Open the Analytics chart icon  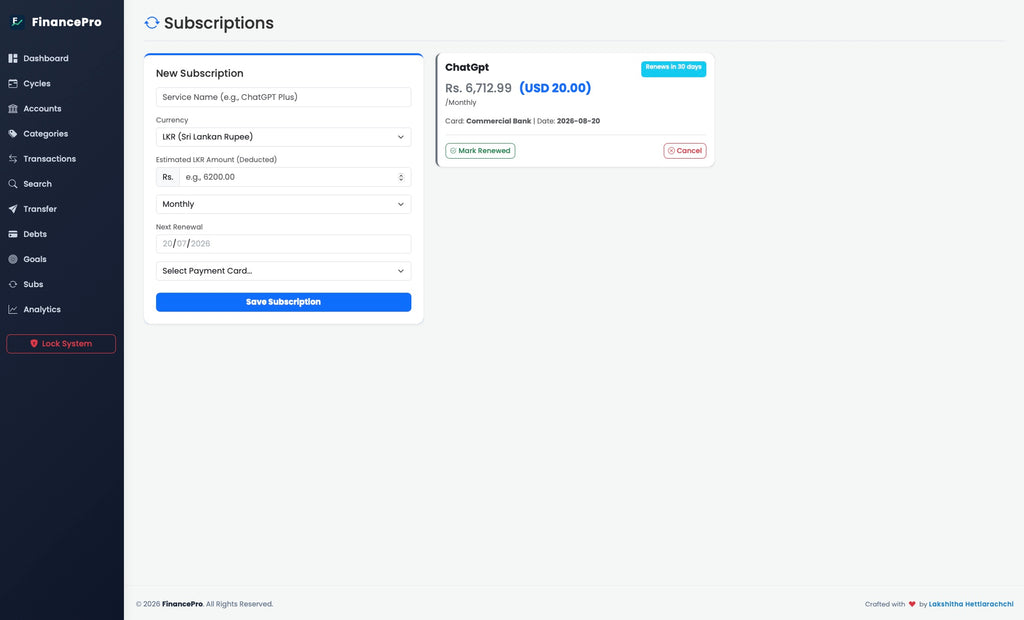click(12, 309)
